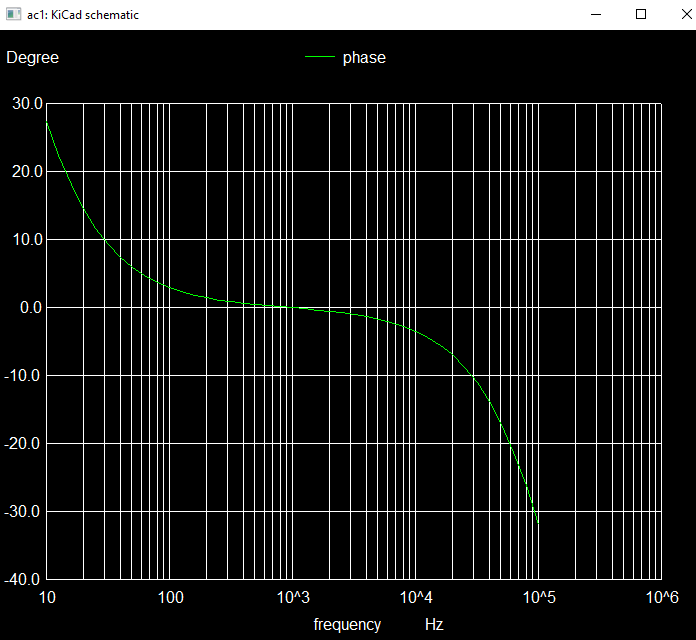
Task: Click the 'phase' legend label
Action: (x=364, y=58)
